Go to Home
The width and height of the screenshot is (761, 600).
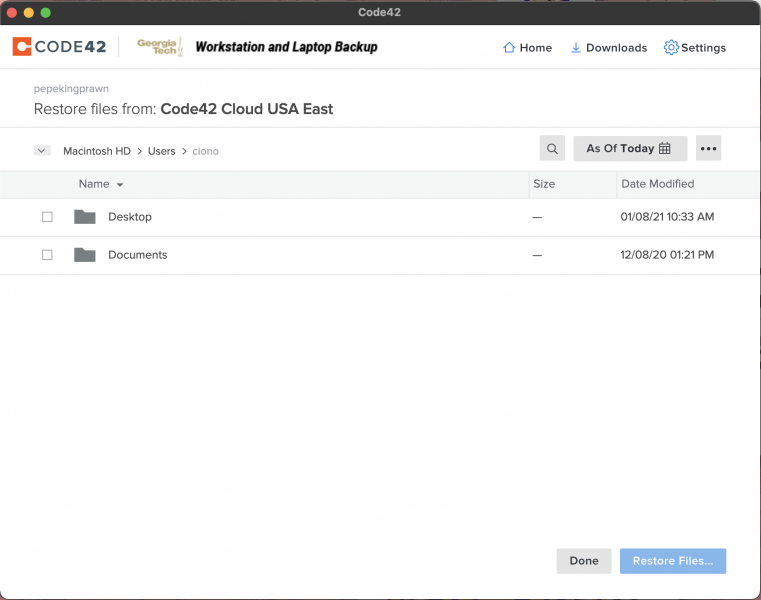pos(528,48)
